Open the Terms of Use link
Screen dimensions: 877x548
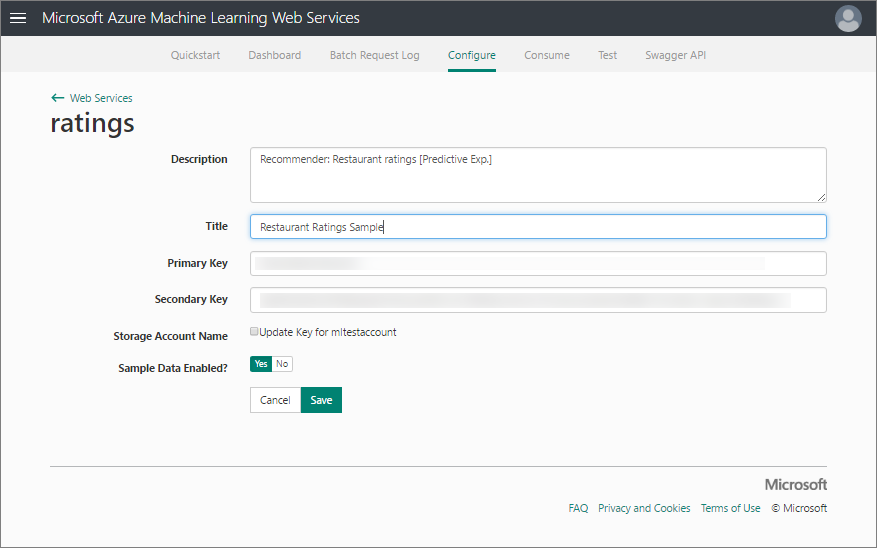[730, 508]
